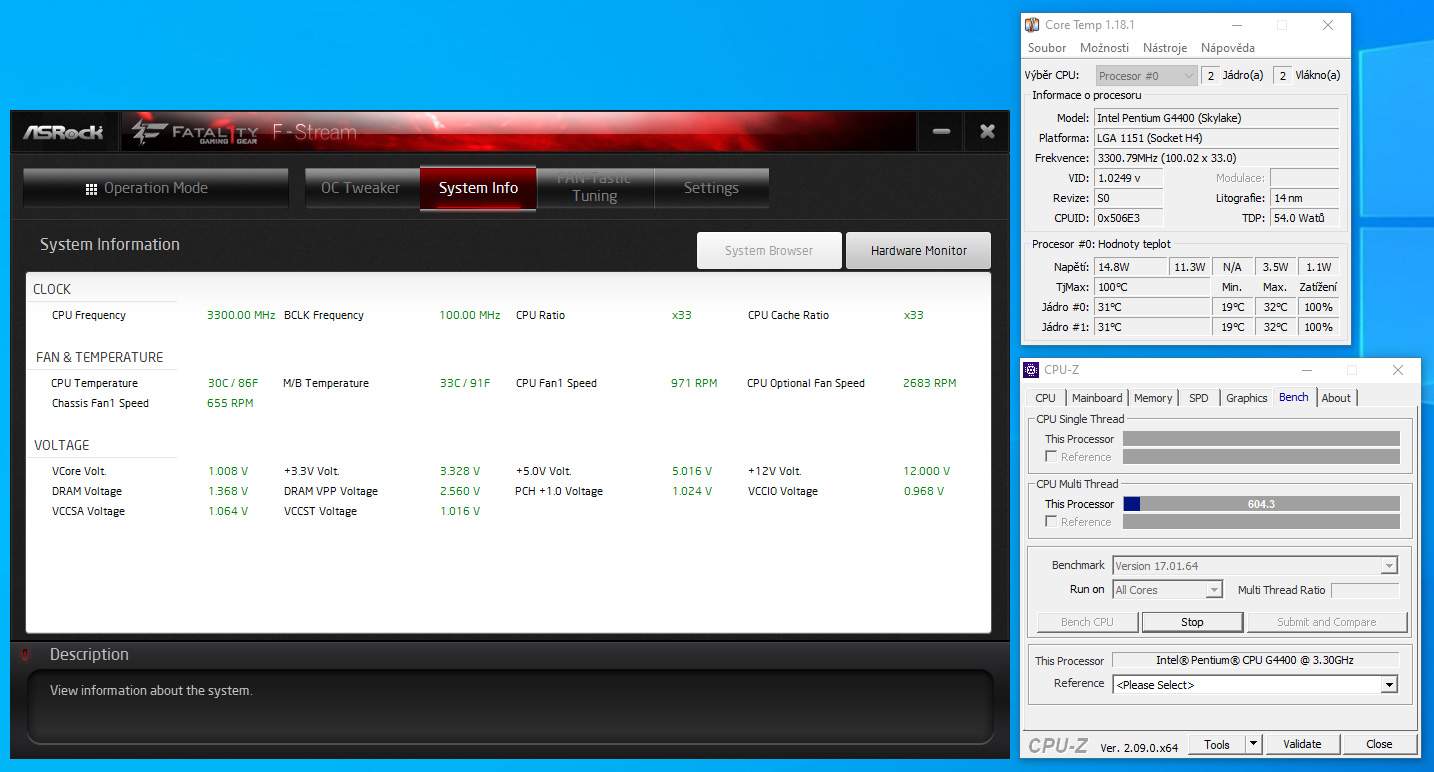Screen dimensions: 1434x772
Task: Close the Core Temp window
Action: (1327, 25)
